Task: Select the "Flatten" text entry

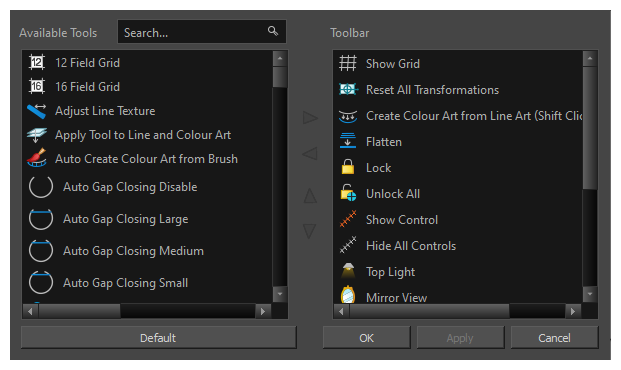Action: tap(383, 142)
